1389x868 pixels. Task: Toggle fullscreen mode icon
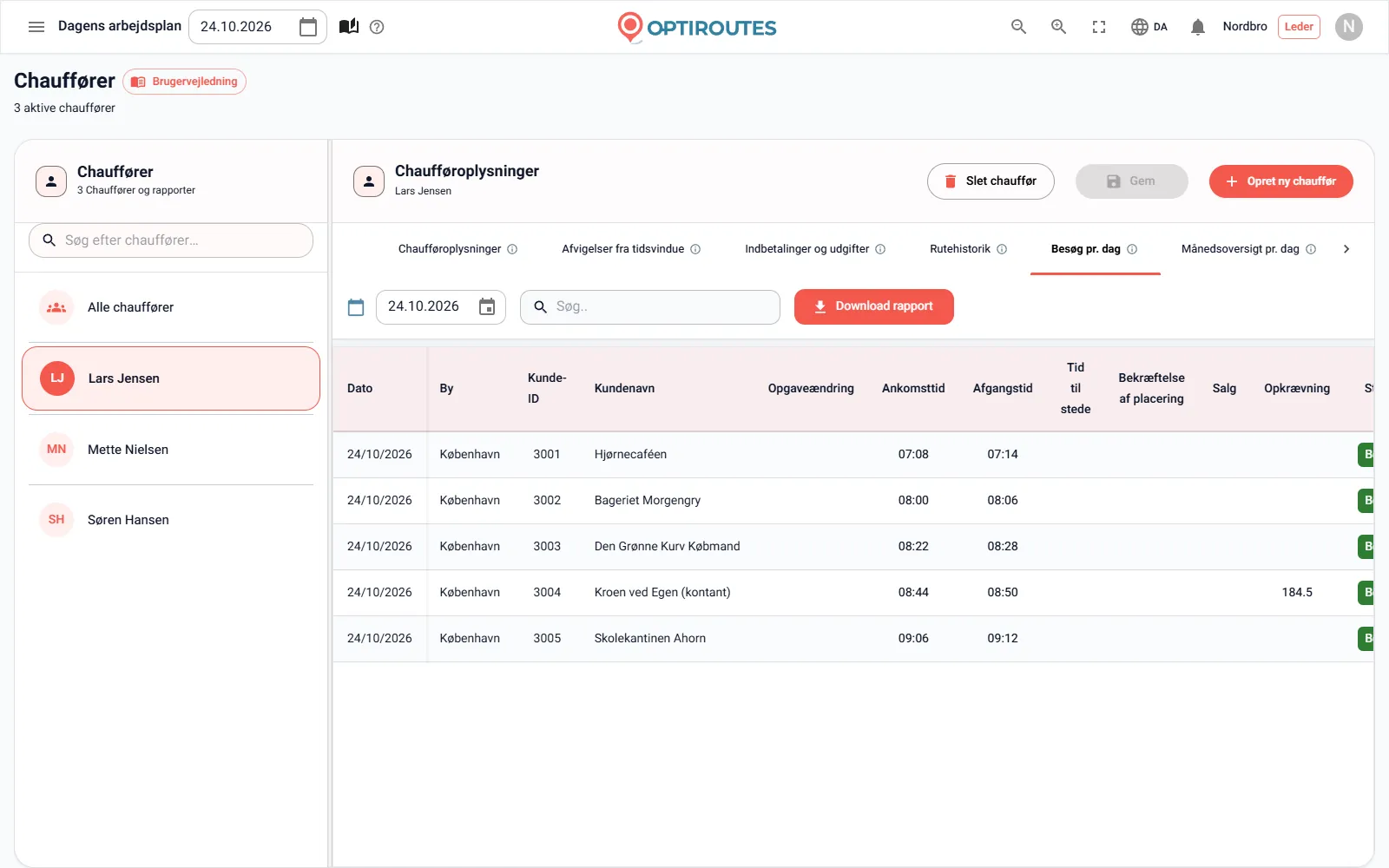[1099, 27]
